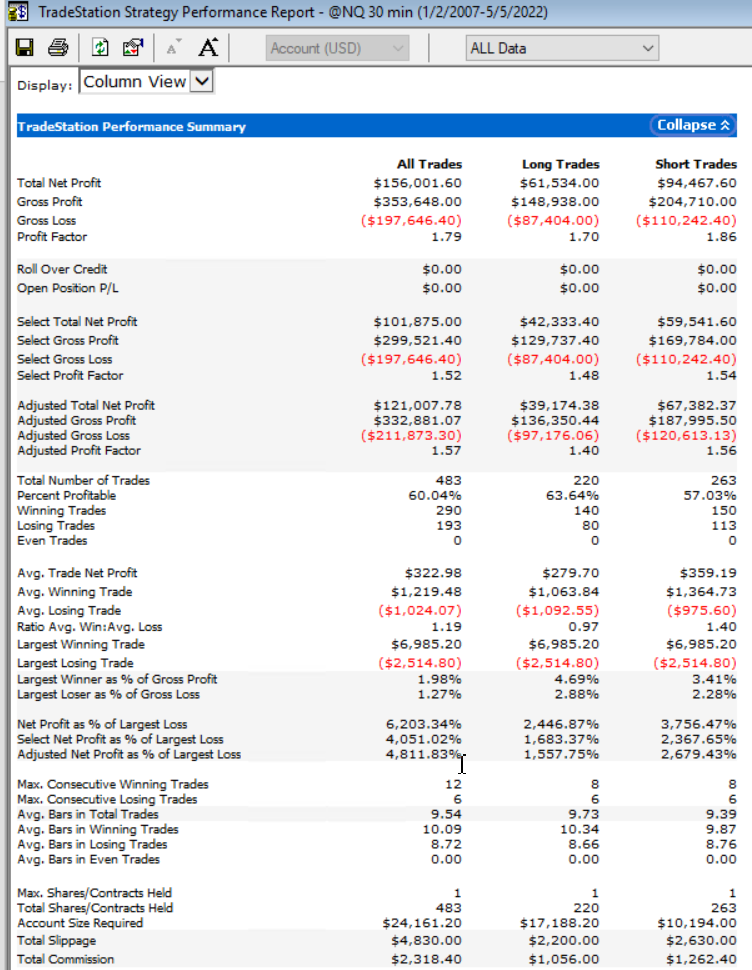The image size is (752, 970).
Task: Click the Long Trades column header
Action: click(560, 164)
